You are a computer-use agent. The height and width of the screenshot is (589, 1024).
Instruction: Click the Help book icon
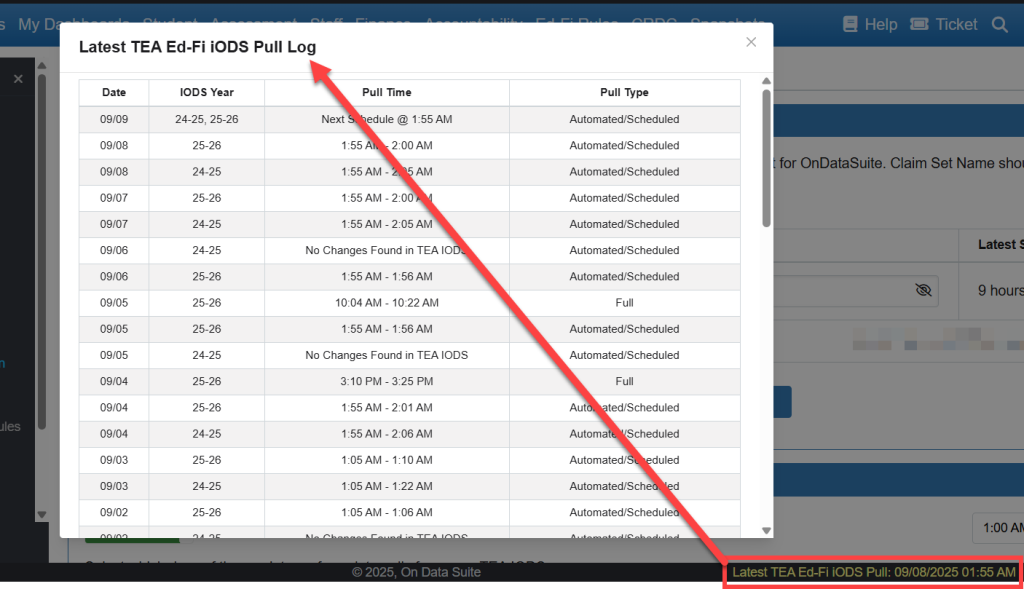coord(852,24)
